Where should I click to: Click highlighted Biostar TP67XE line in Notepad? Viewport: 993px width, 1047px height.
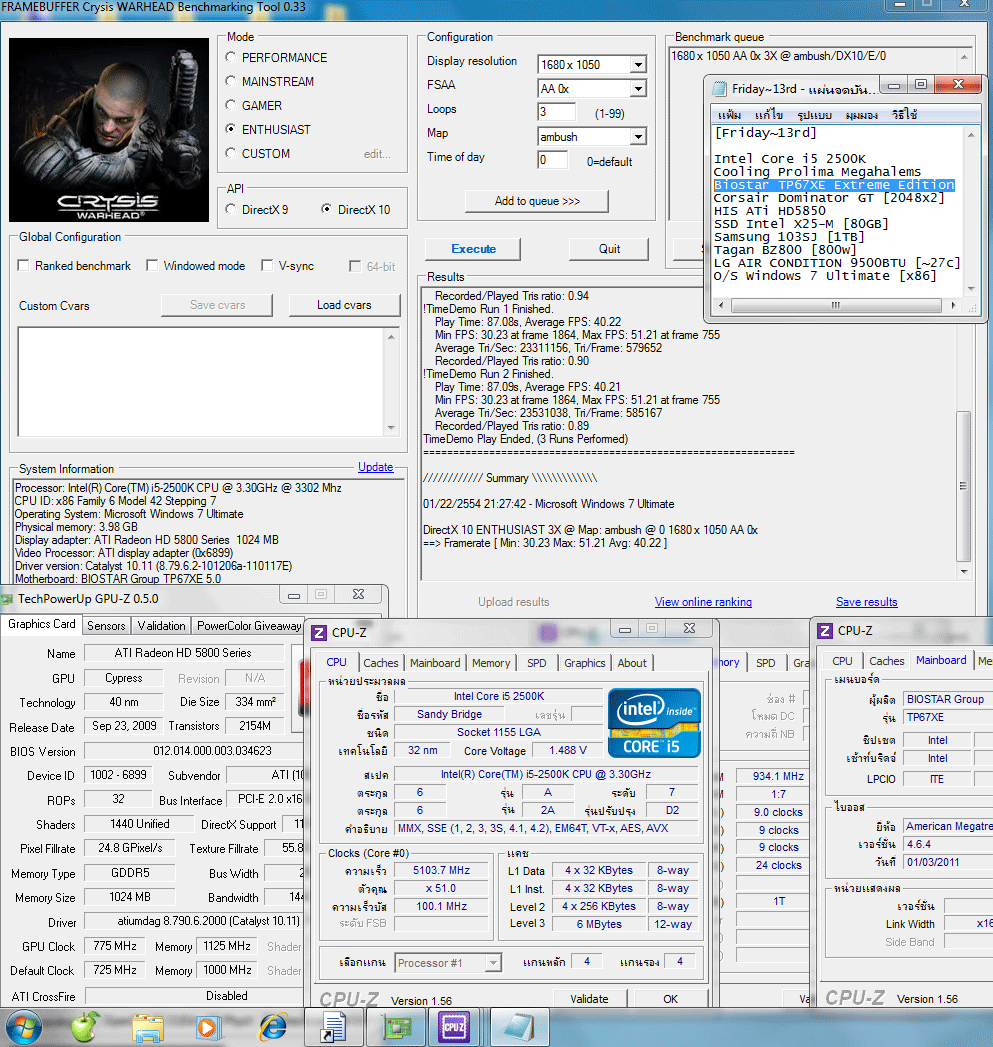click(x=834, y=185)
